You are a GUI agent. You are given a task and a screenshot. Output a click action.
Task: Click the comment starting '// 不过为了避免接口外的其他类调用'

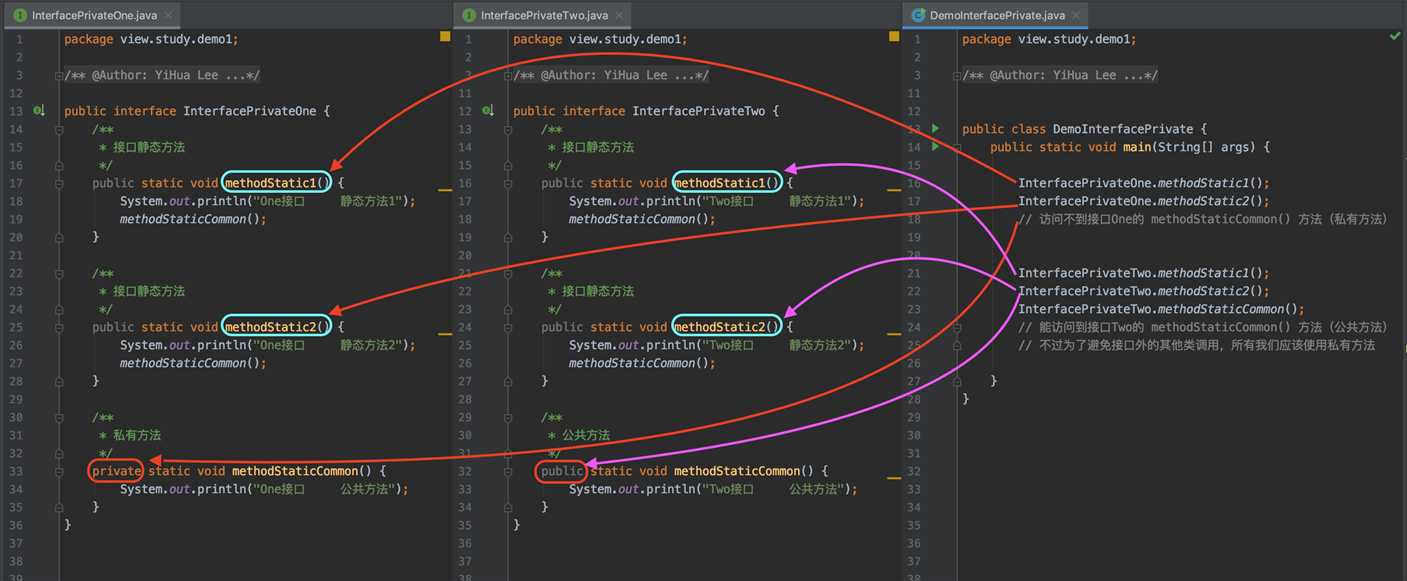tap(1196, 345)
